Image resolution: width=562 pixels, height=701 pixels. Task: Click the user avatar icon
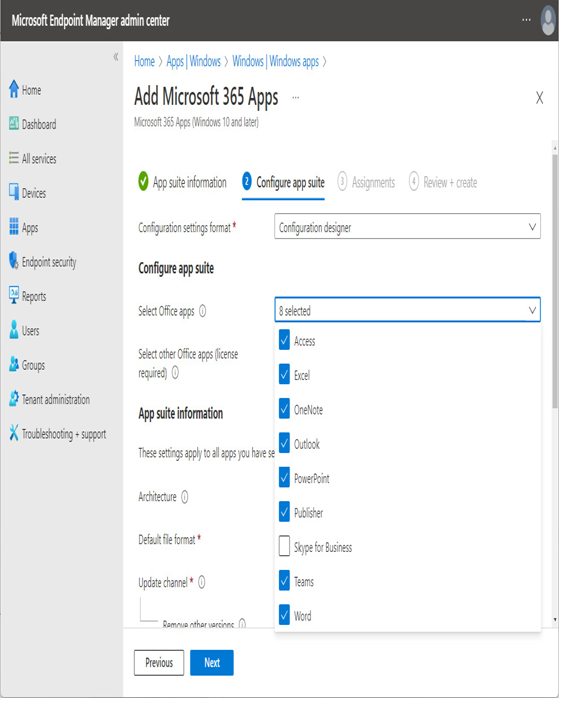[x=549, y=21]
